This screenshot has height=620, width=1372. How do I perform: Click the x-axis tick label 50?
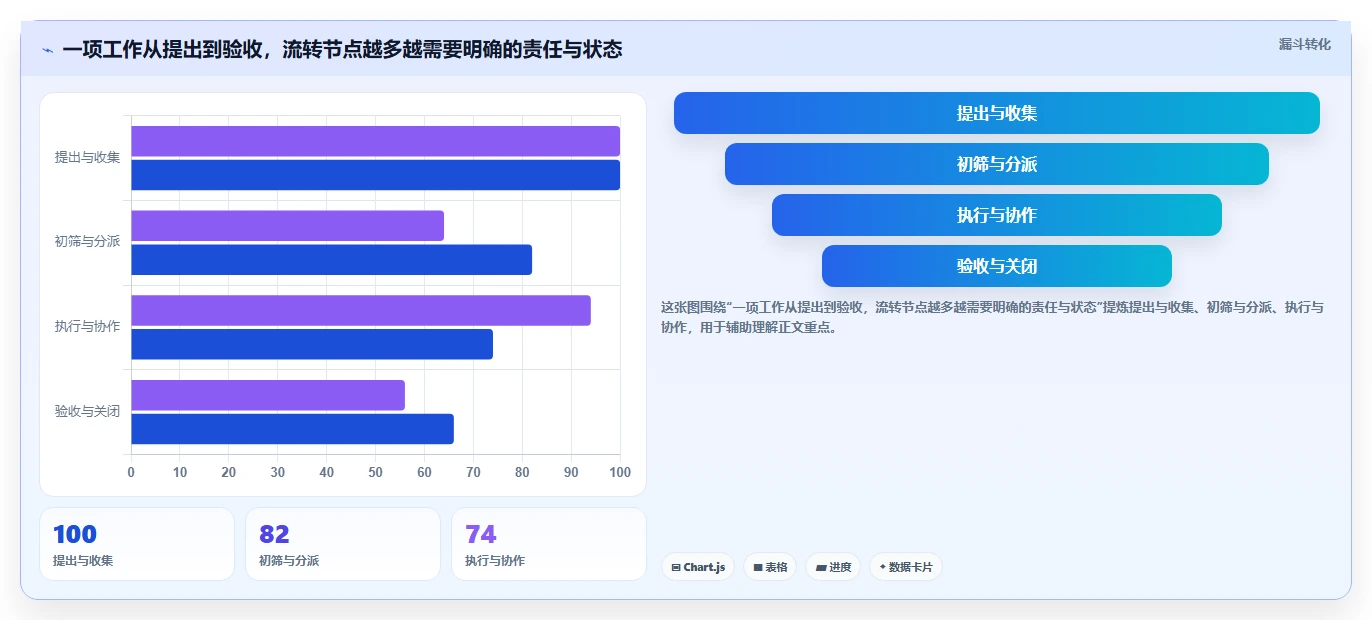(x=375, y=472)
